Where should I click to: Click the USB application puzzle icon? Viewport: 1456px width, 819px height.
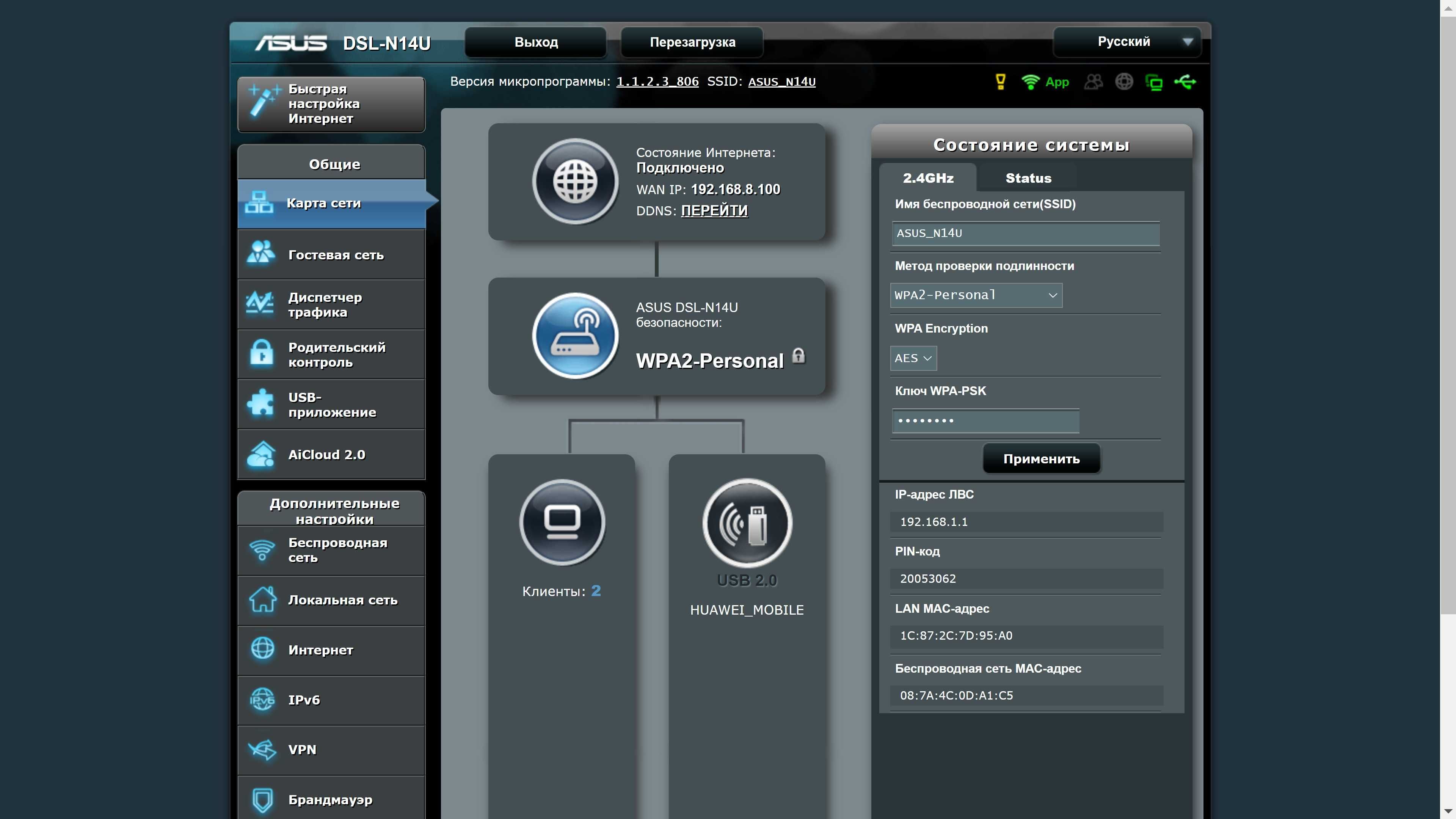coord(260,403)
